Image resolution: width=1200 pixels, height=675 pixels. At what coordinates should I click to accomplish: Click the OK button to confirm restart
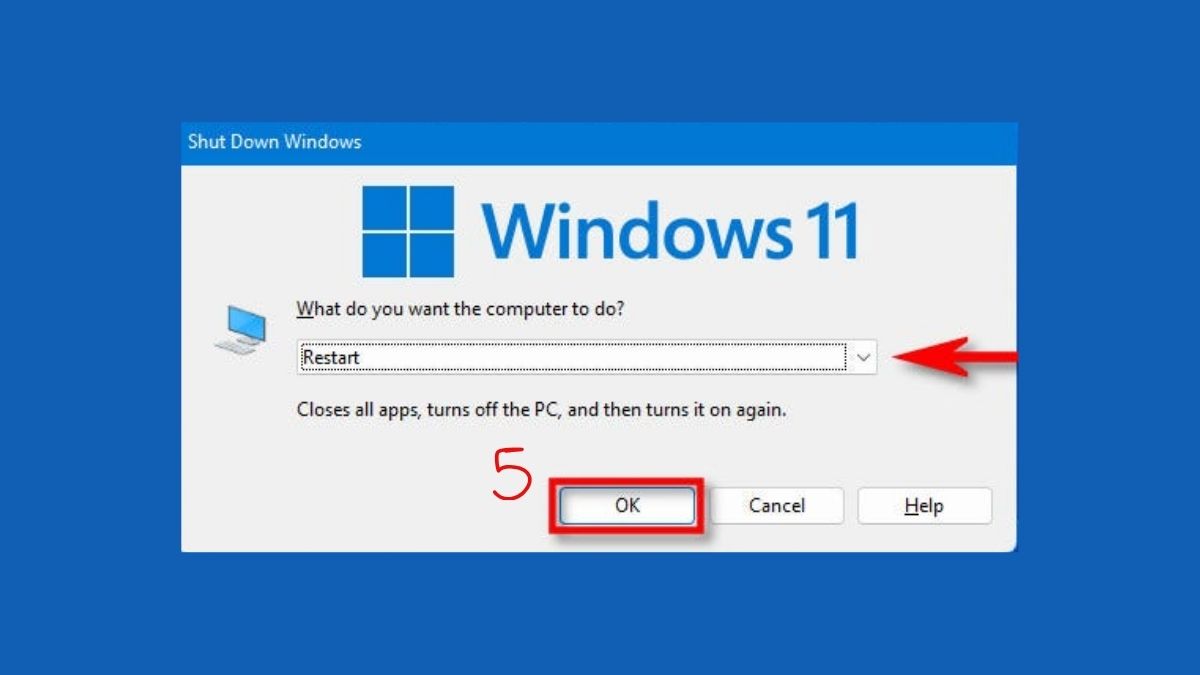coord(627,506)
